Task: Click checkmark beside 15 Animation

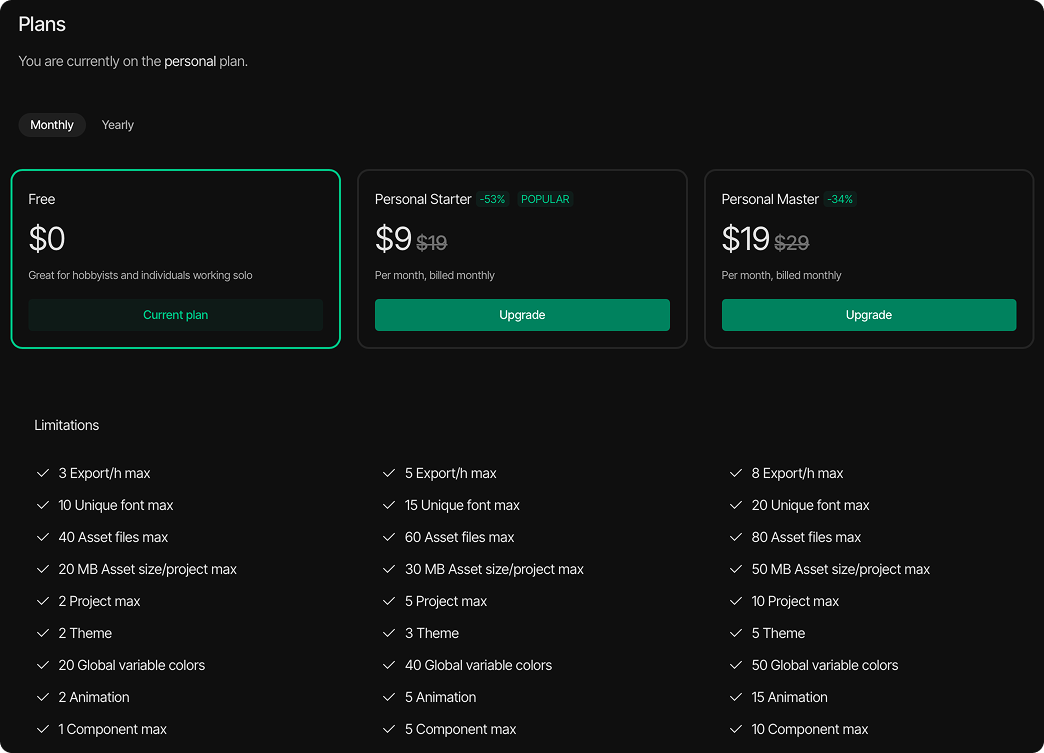Action: pos(737,697)
